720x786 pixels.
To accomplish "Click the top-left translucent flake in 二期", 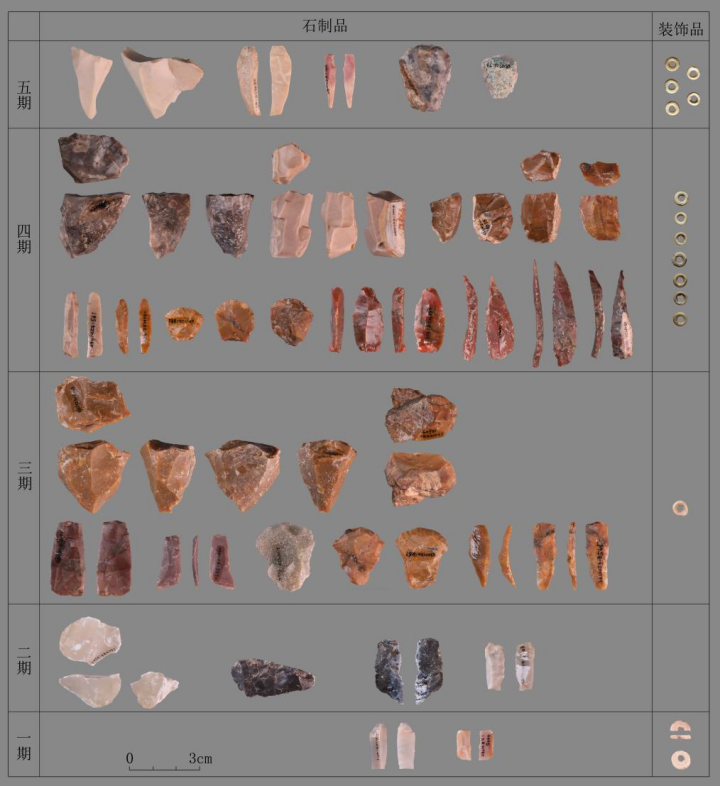I will click(90, 640).
